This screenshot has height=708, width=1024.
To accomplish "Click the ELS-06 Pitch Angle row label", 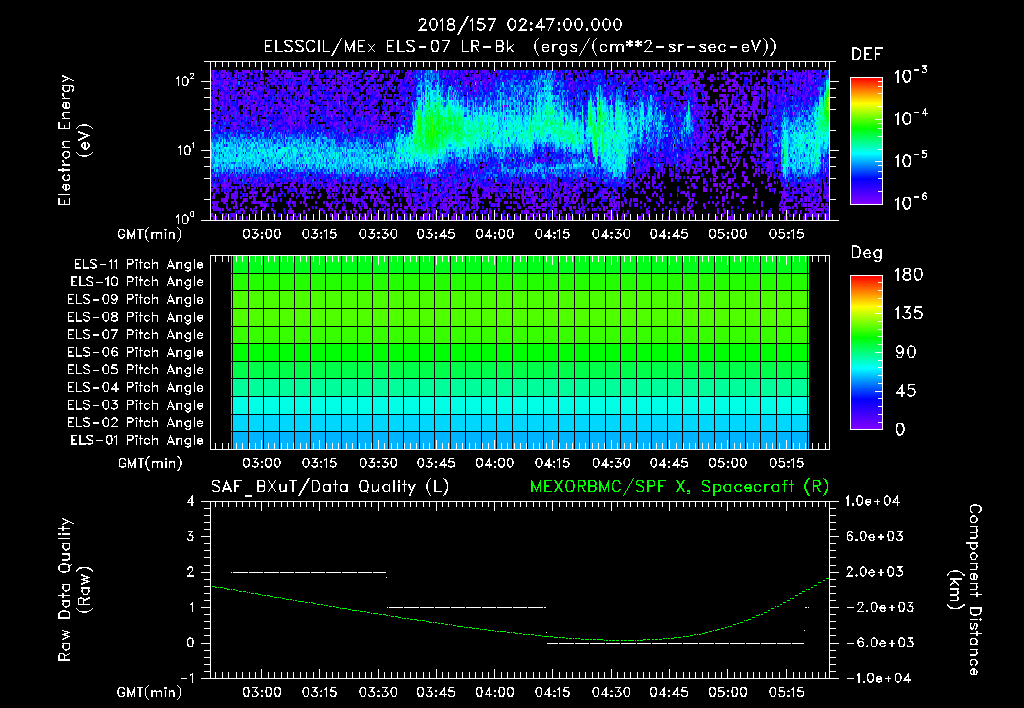I will (x=136, y=352).
